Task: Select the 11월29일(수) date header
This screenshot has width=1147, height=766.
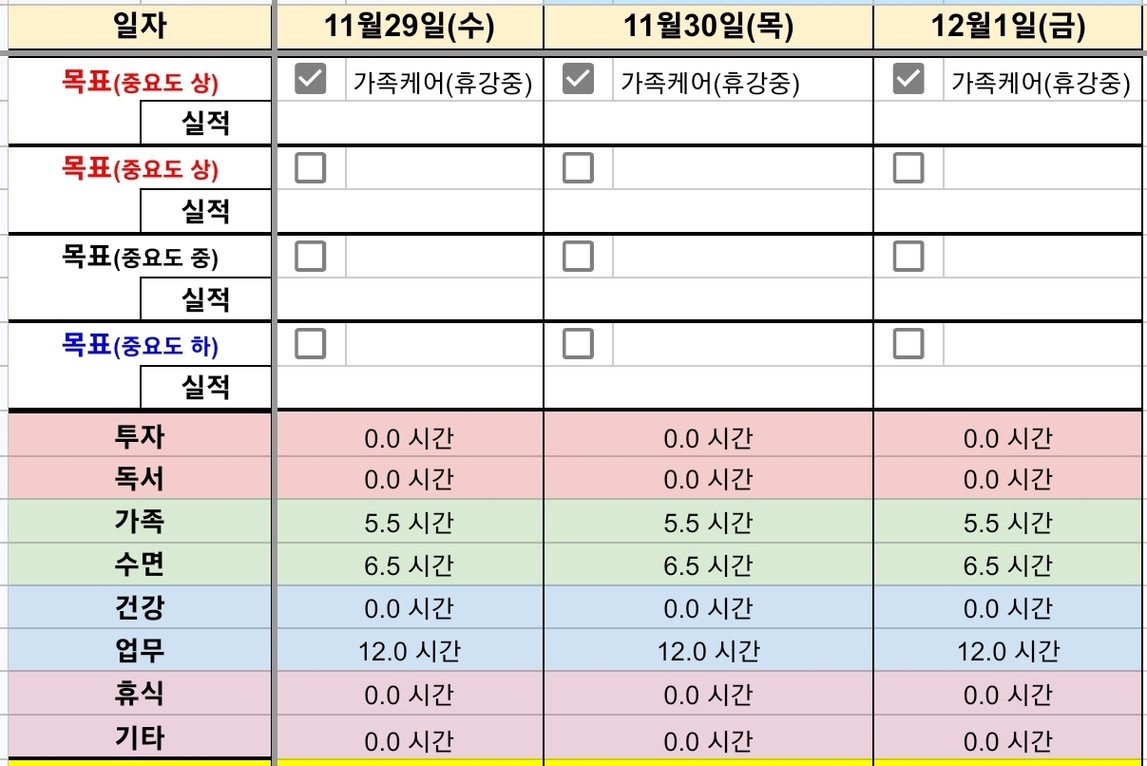Action: click(409, 27)
